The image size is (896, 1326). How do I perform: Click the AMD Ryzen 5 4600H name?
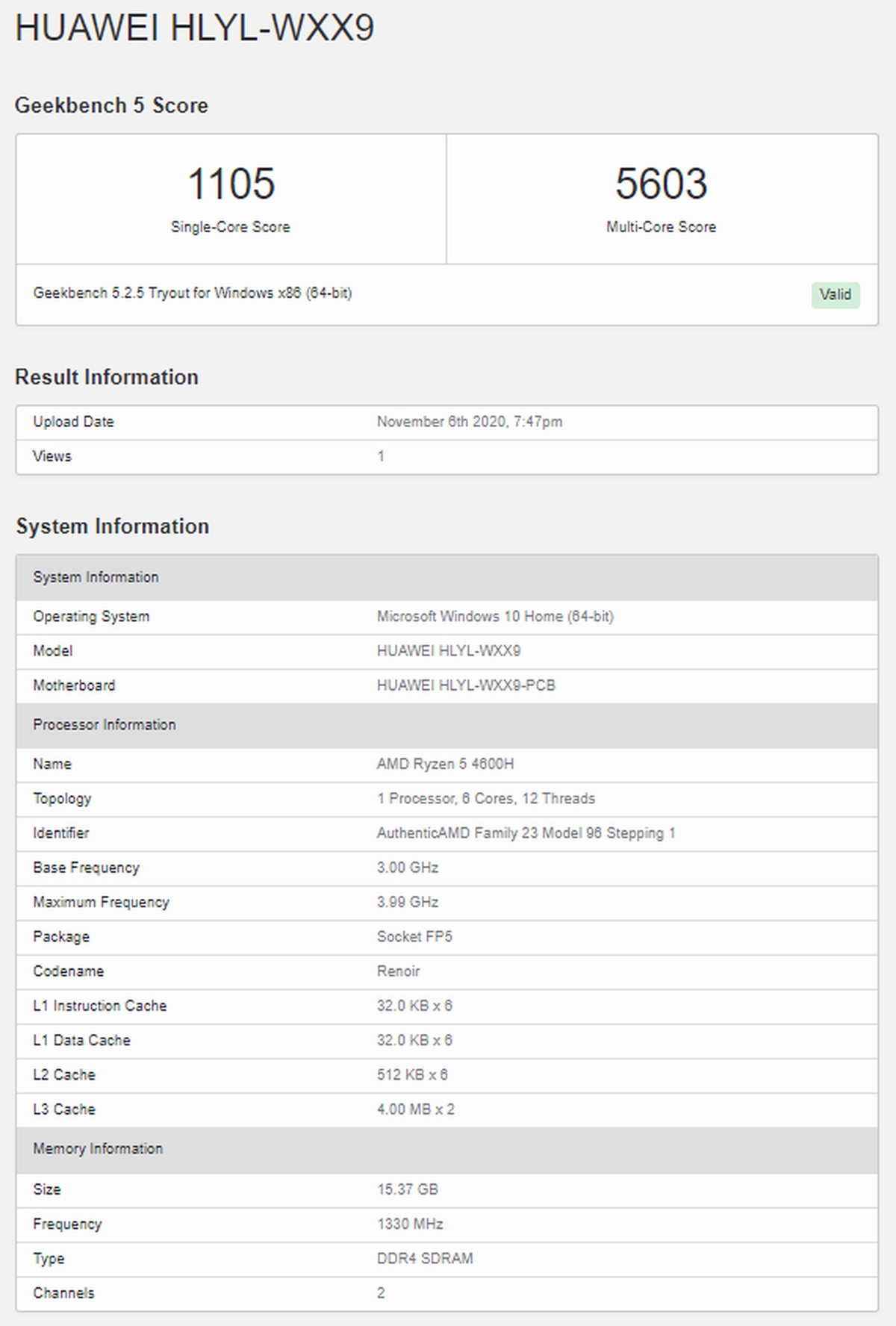pos(445,765)
